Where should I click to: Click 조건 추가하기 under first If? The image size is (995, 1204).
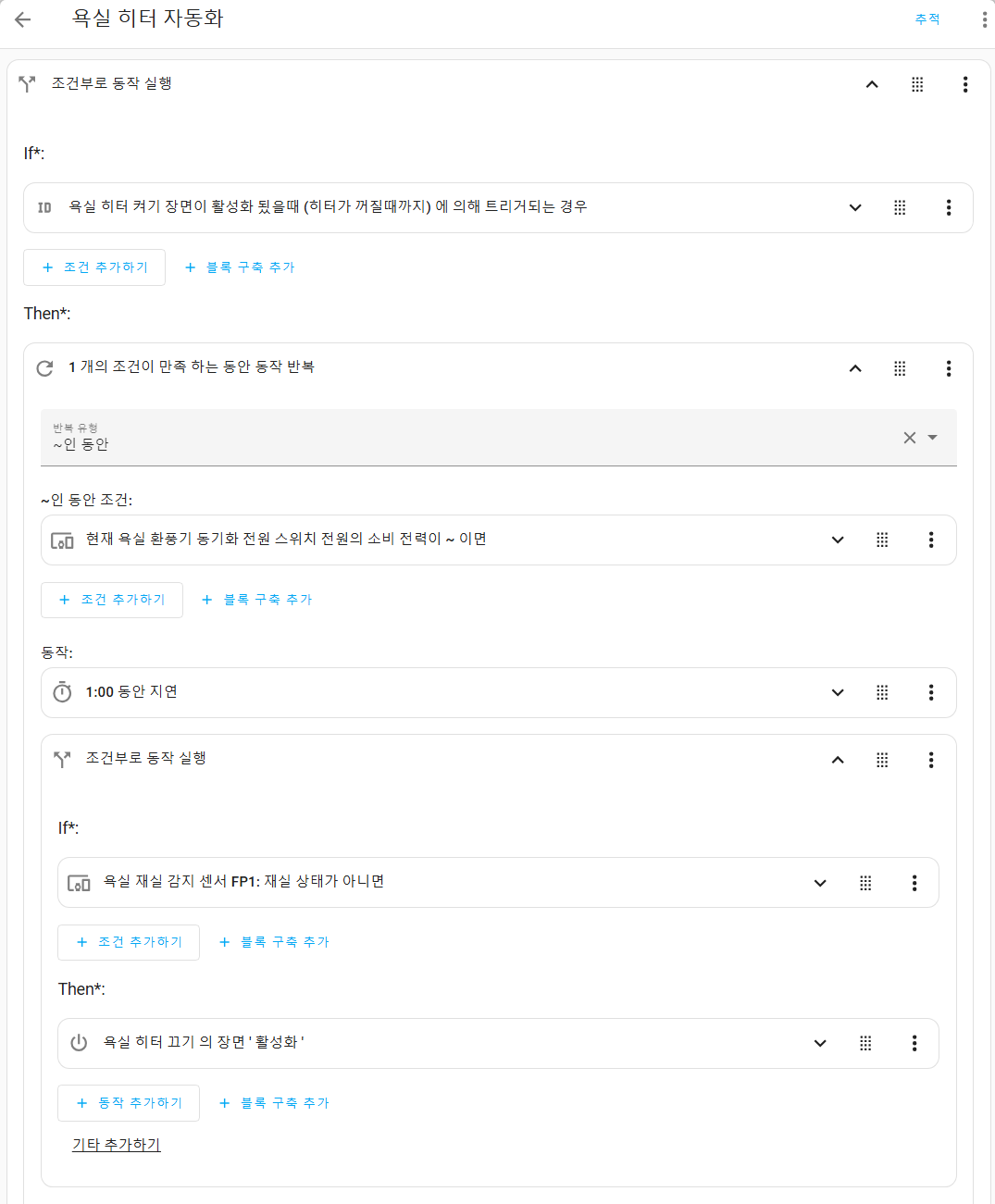click(x=94, y=267)
